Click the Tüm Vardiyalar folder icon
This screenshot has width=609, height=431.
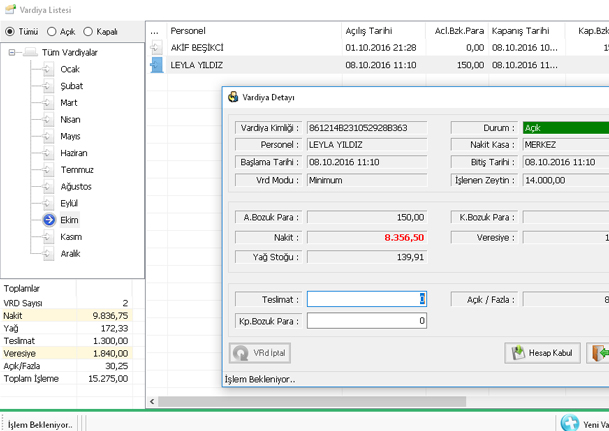(30, 52)
